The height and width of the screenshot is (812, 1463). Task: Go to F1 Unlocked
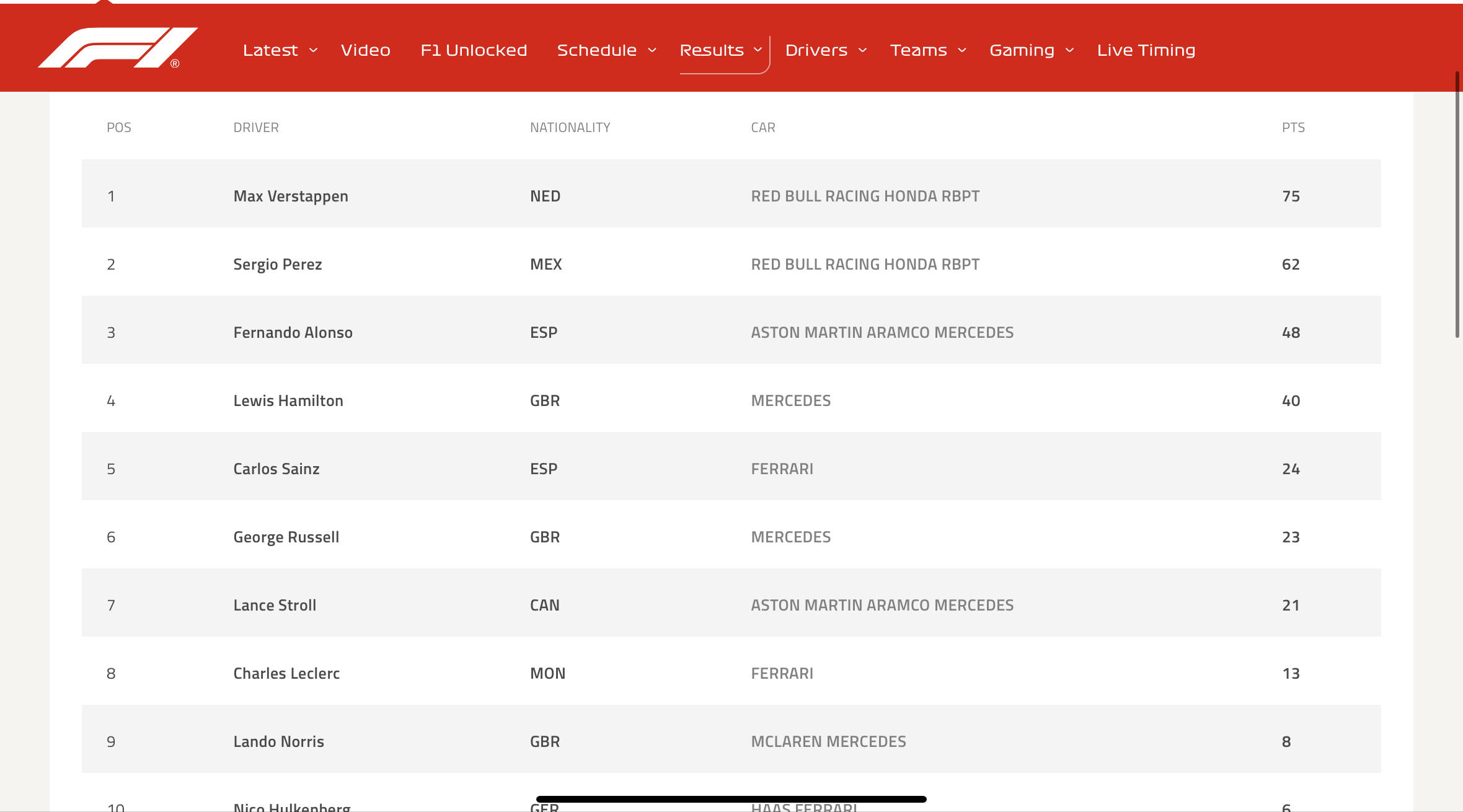click(x=474, y=50)
